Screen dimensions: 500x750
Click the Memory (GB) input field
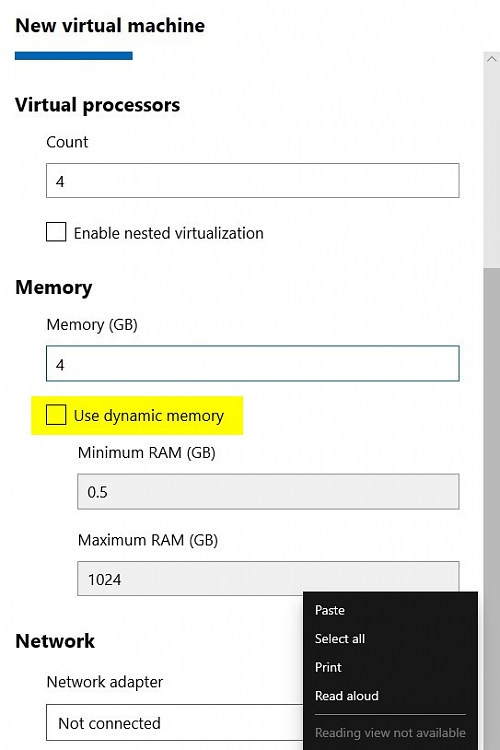(x=253, y=364)
